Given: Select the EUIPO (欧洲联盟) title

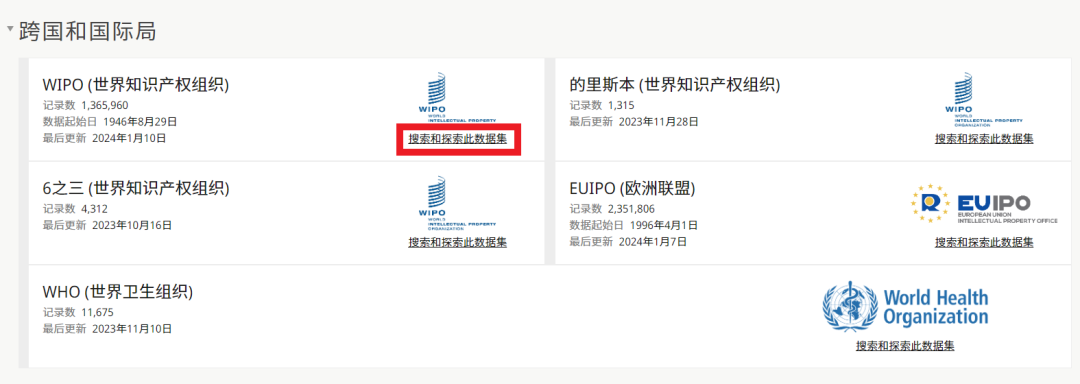Looking at the screenshot, I should pos(632,188).
